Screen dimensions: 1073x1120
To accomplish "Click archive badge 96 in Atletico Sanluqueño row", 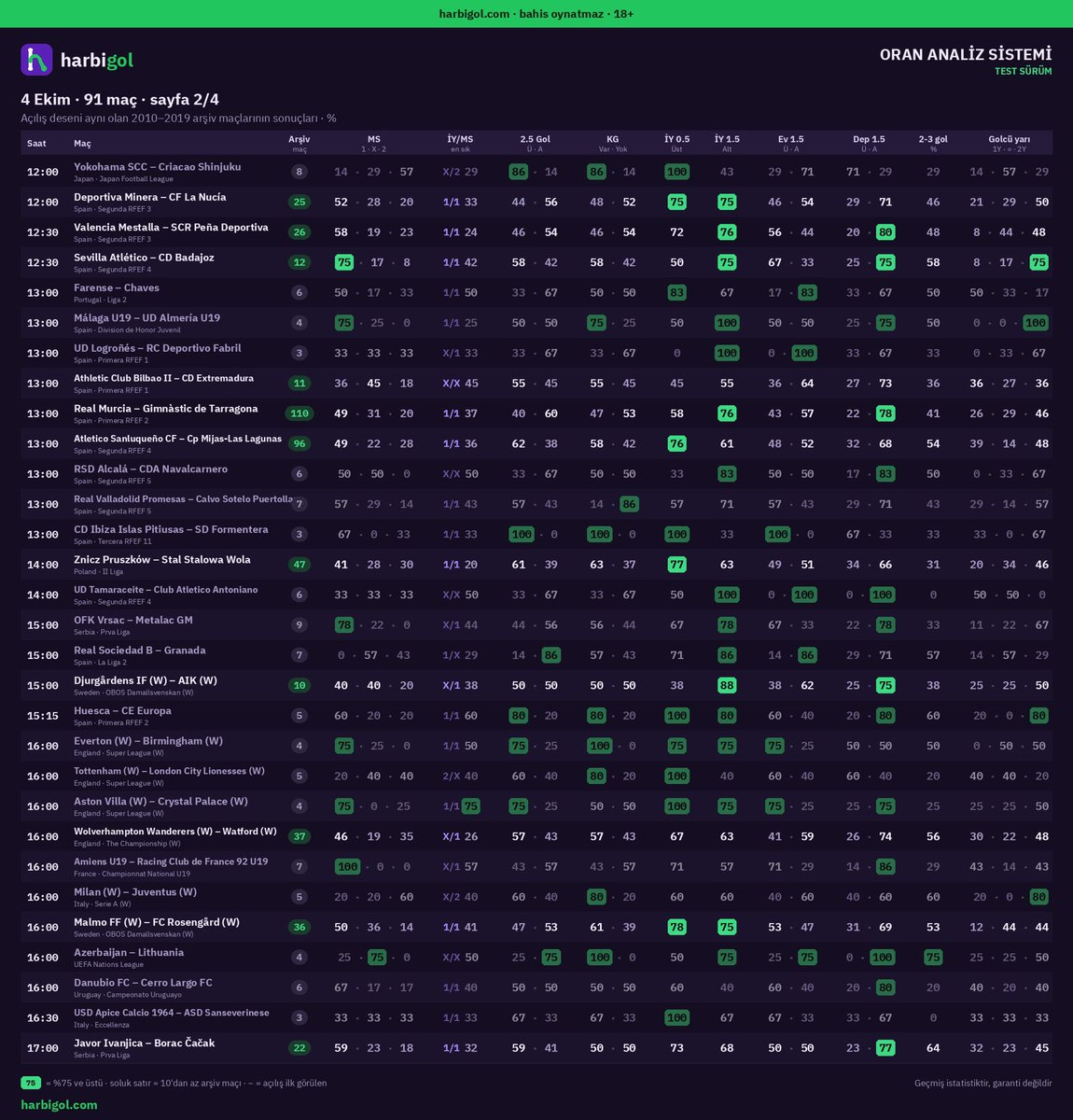I will pos(299,444).
